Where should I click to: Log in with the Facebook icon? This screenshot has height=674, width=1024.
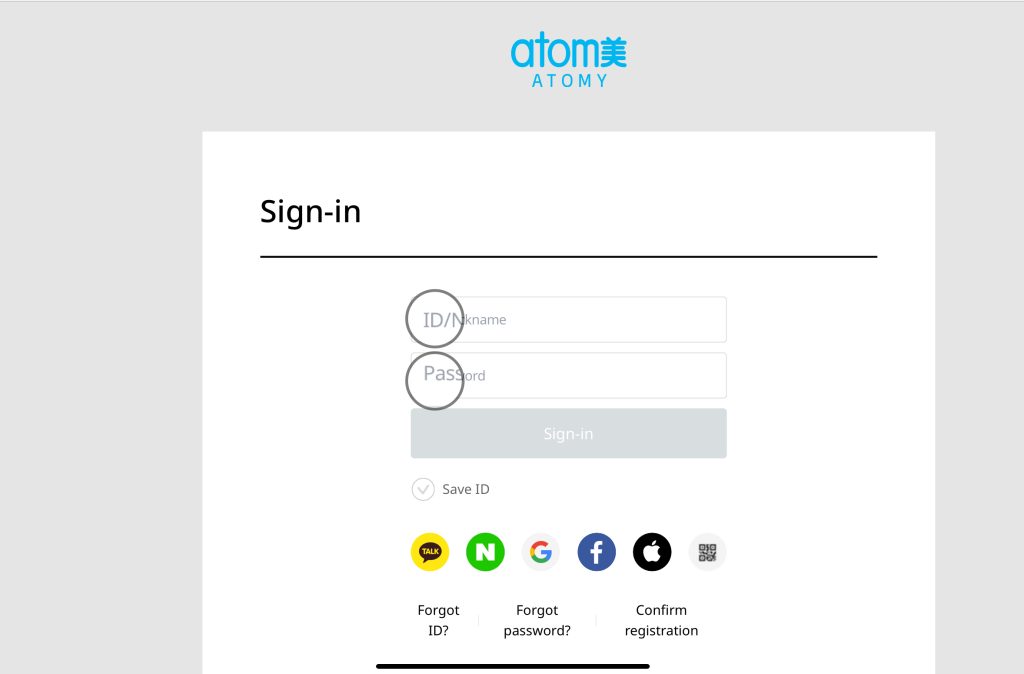596,552
